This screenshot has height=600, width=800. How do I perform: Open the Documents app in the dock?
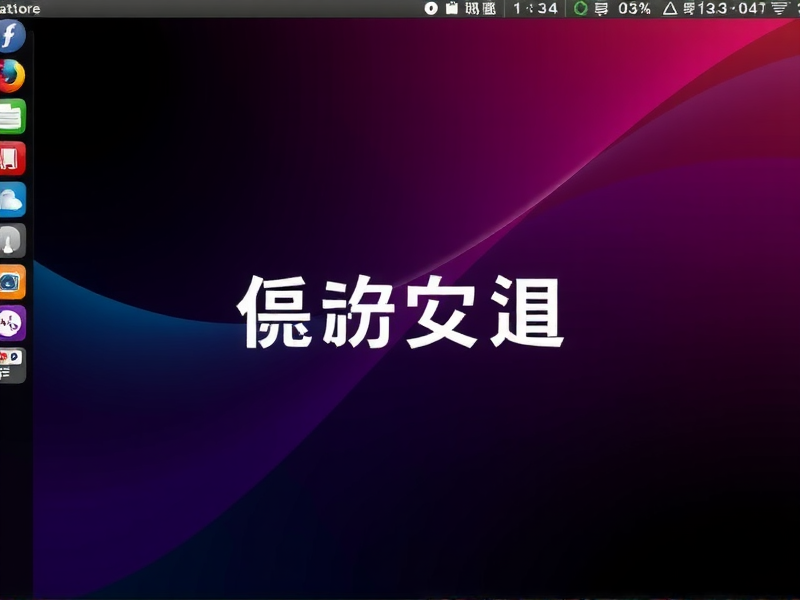point(10,114)
